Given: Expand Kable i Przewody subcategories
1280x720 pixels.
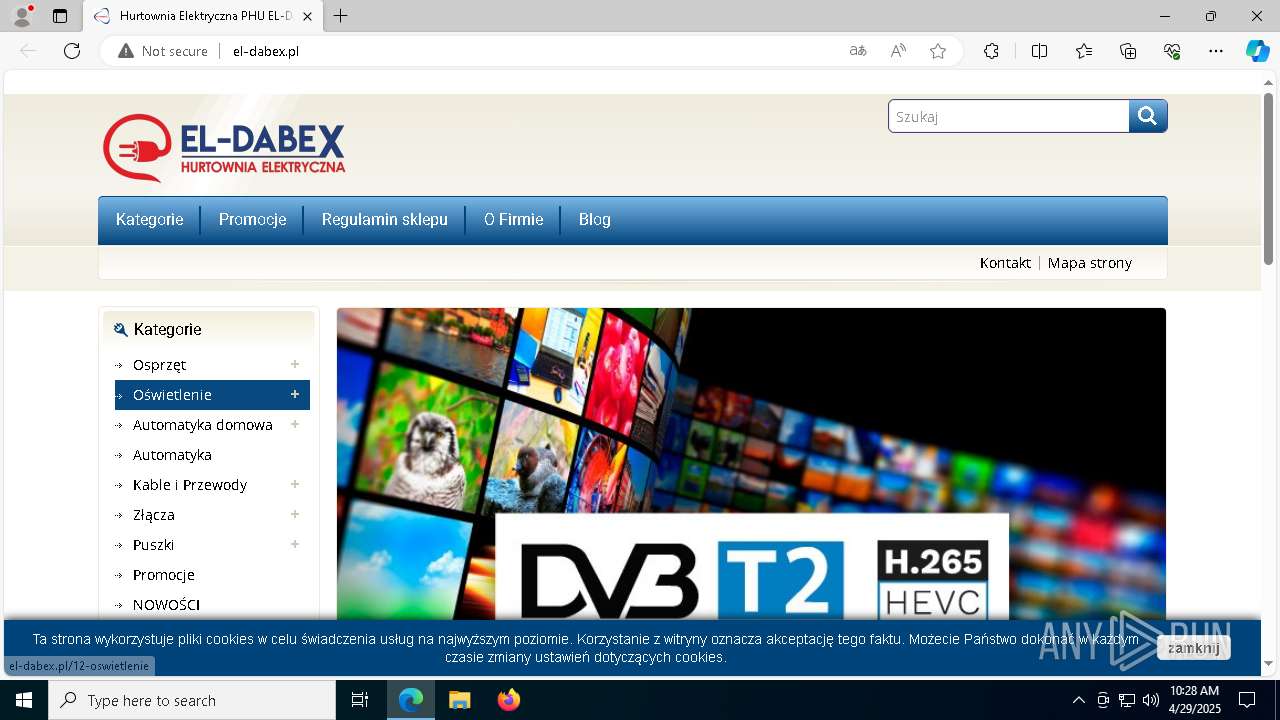Looking at the screenshot, I should pyautogui.click(x=295, y=484).
